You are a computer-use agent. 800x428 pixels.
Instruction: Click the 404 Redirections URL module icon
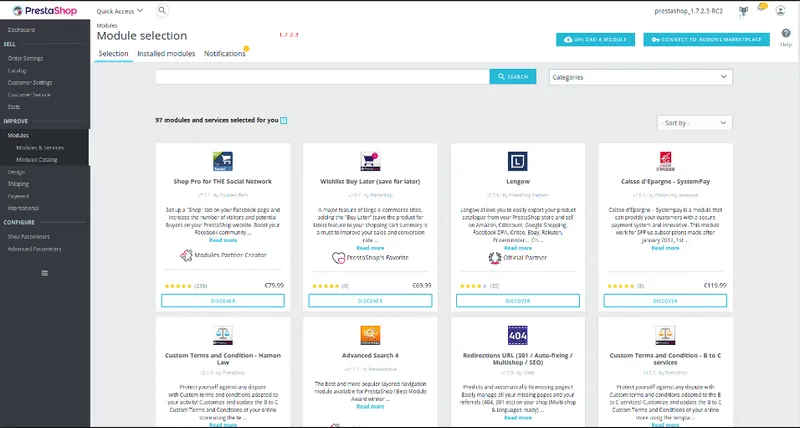point(518,335)
